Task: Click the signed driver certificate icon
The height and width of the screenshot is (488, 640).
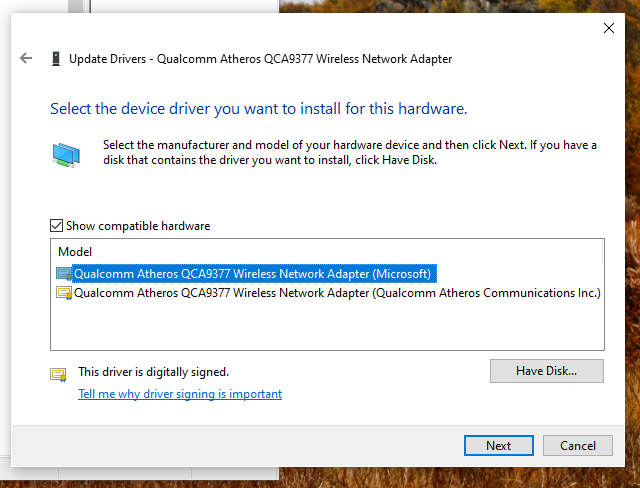Action: (x=58, y=374)
